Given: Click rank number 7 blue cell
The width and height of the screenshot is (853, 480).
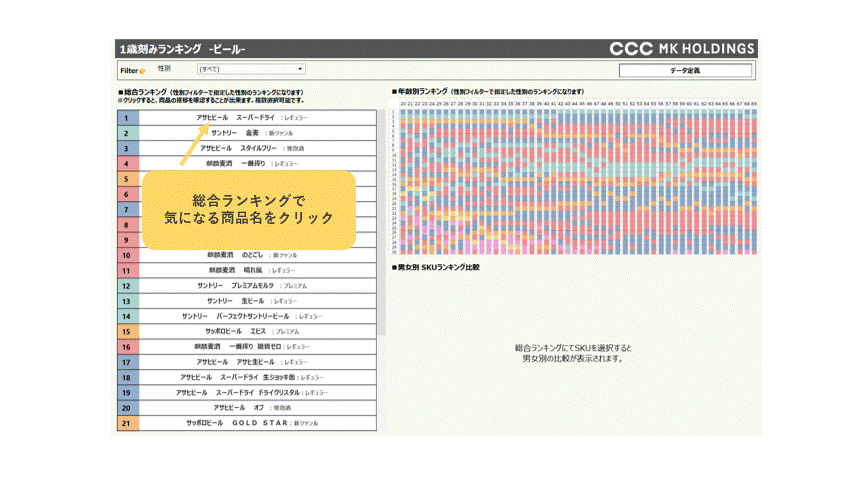Looking at the screenshot, I should [128, 209].
